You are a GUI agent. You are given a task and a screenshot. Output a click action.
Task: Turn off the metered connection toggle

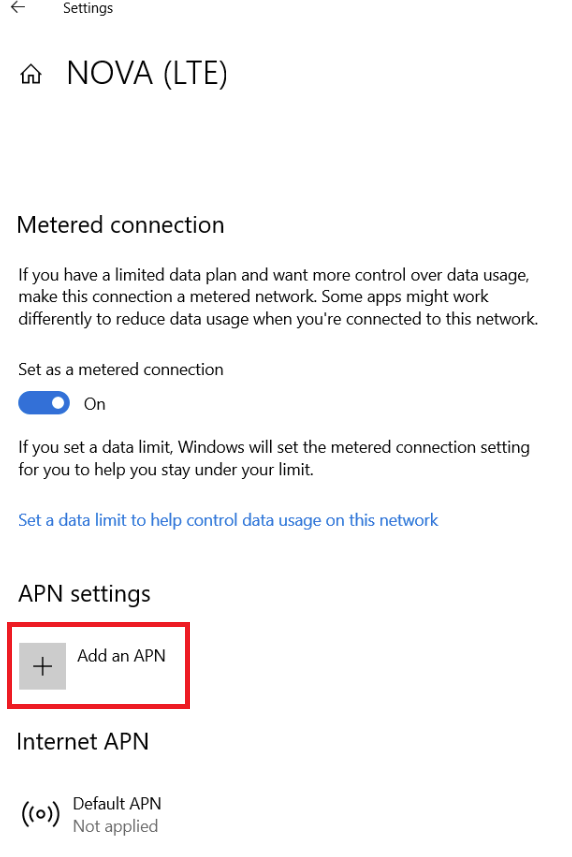pyautogui.click(x=44, y=403)
